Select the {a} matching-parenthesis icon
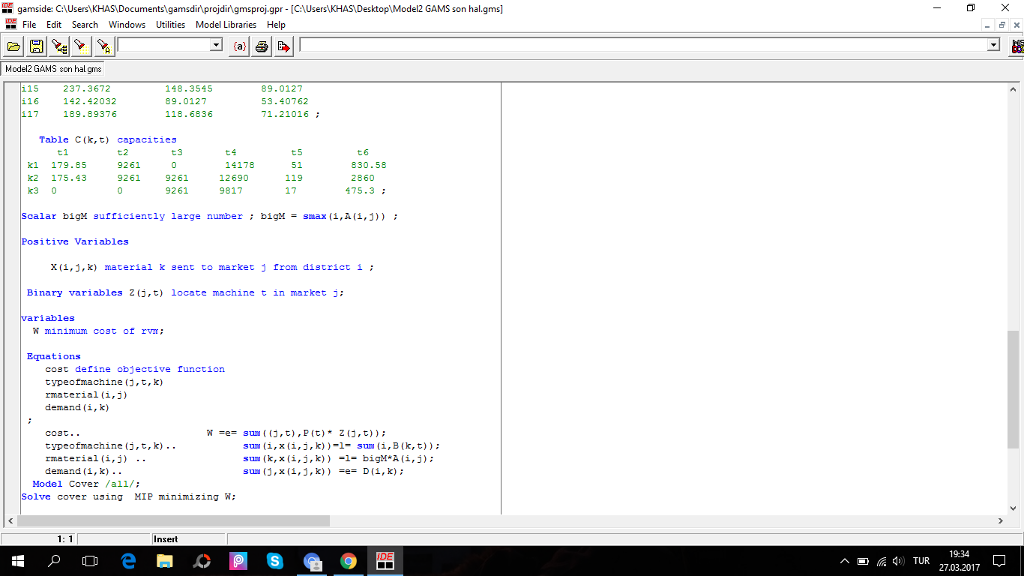 239,45
